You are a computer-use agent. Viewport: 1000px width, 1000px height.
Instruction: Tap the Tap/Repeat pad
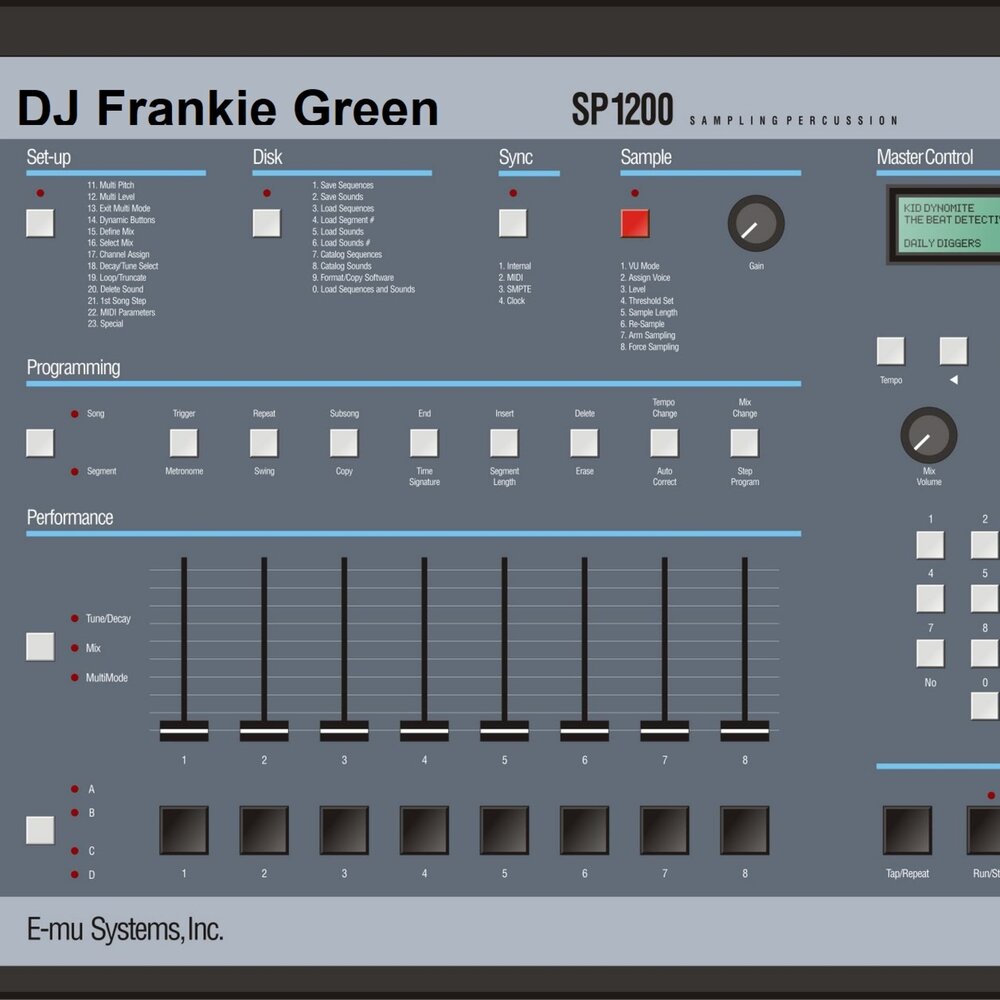(907, 830)
